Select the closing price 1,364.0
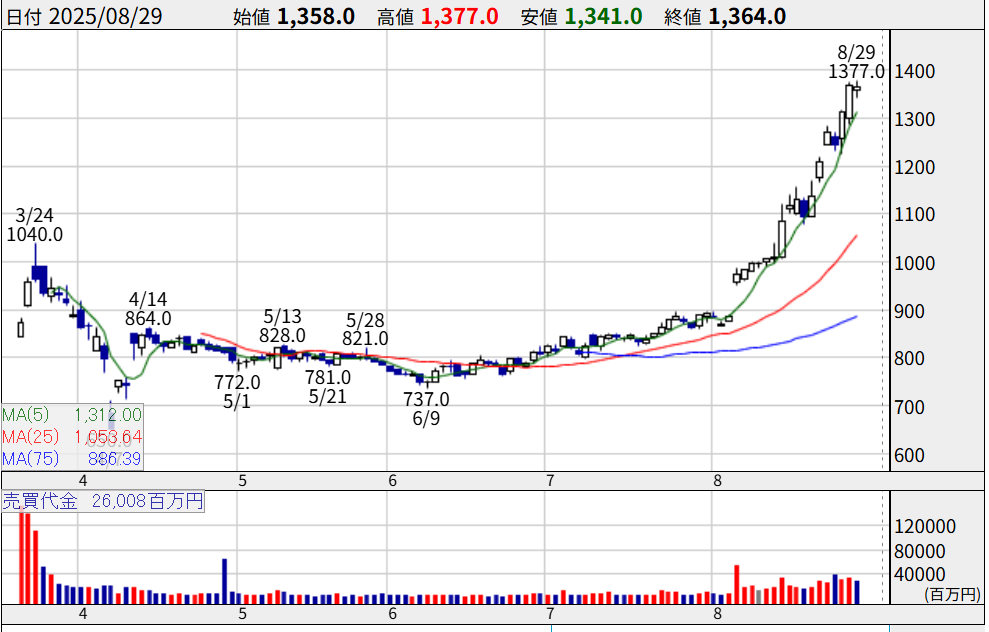The height and width of the screenshot is (632, 989). [x=747, y=16]
